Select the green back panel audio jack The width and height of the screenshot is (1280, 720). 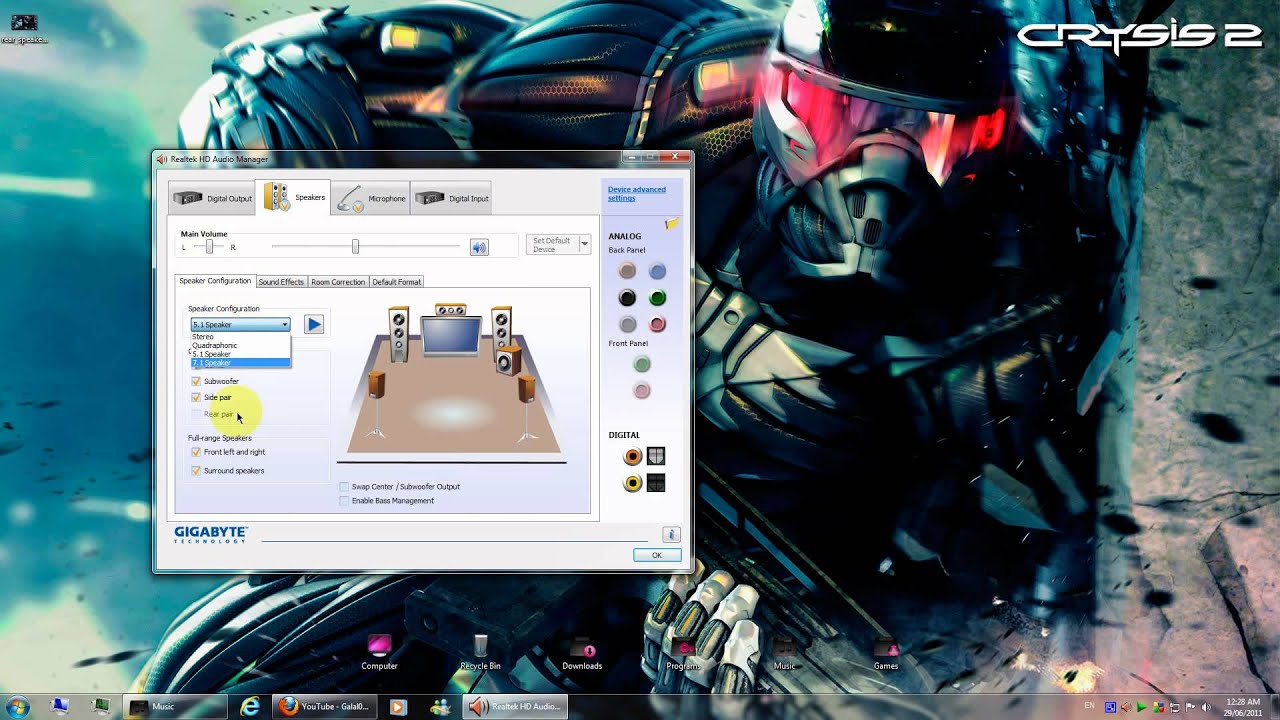(x=657, y=298)
